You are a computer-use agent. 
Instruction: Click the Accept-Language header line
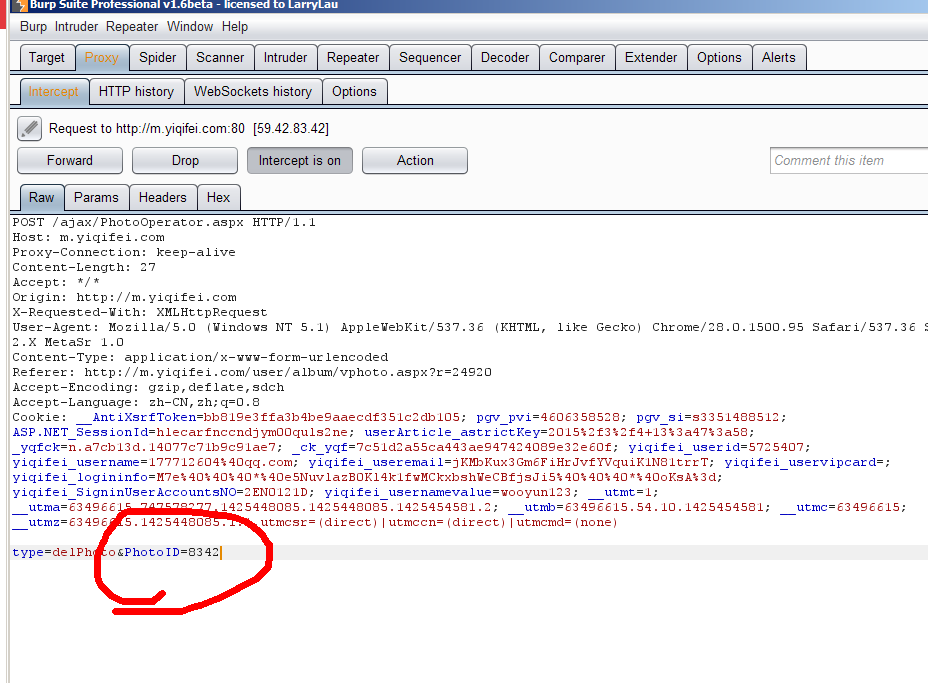click(x=136, y=402)
